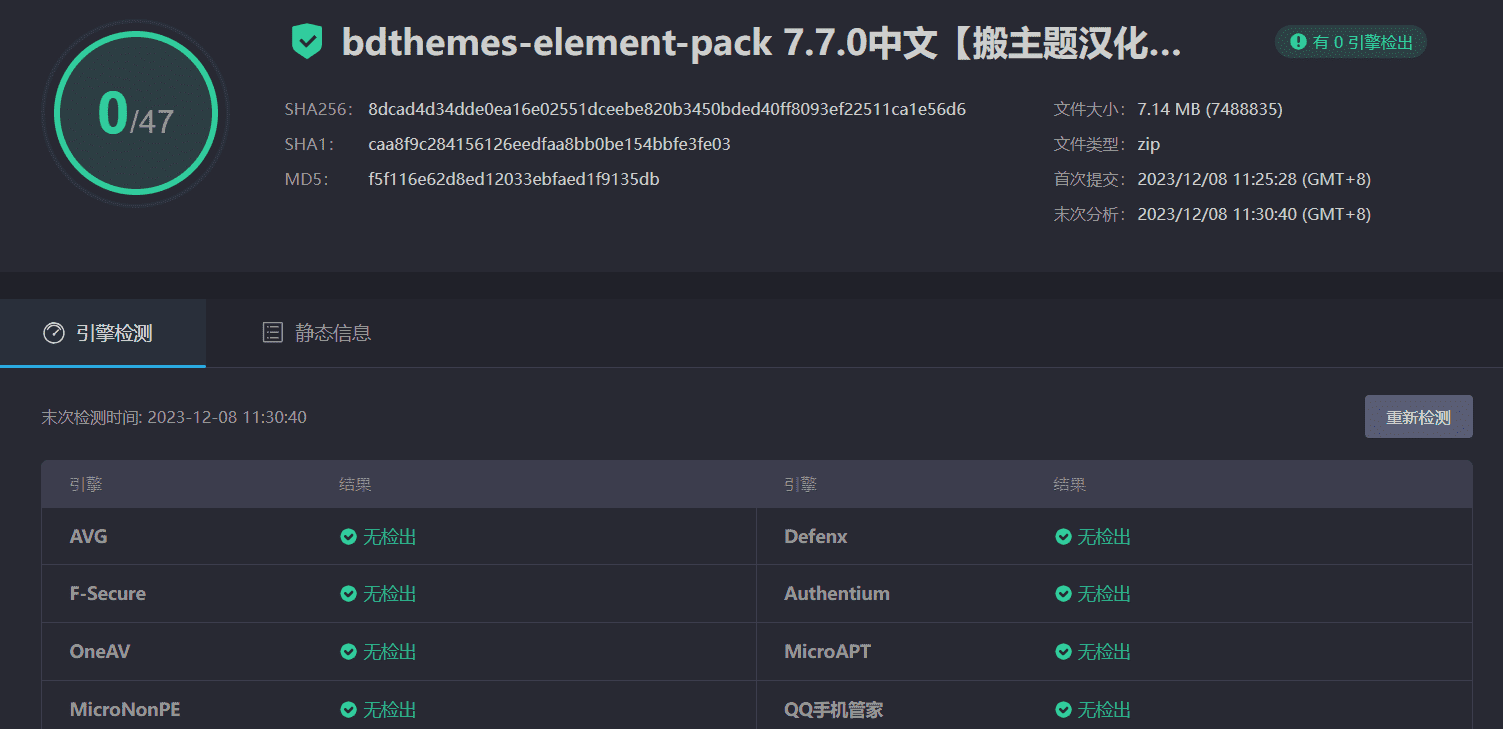
Task: Click the Authentium engine name
Action: (x=836, y=594)
